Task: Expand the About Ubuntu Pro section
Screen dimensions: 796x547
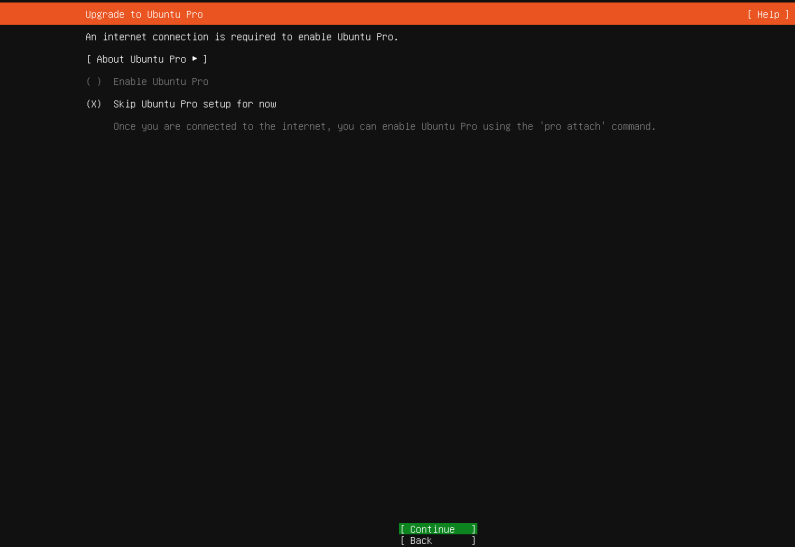Action: click(147, 59)
